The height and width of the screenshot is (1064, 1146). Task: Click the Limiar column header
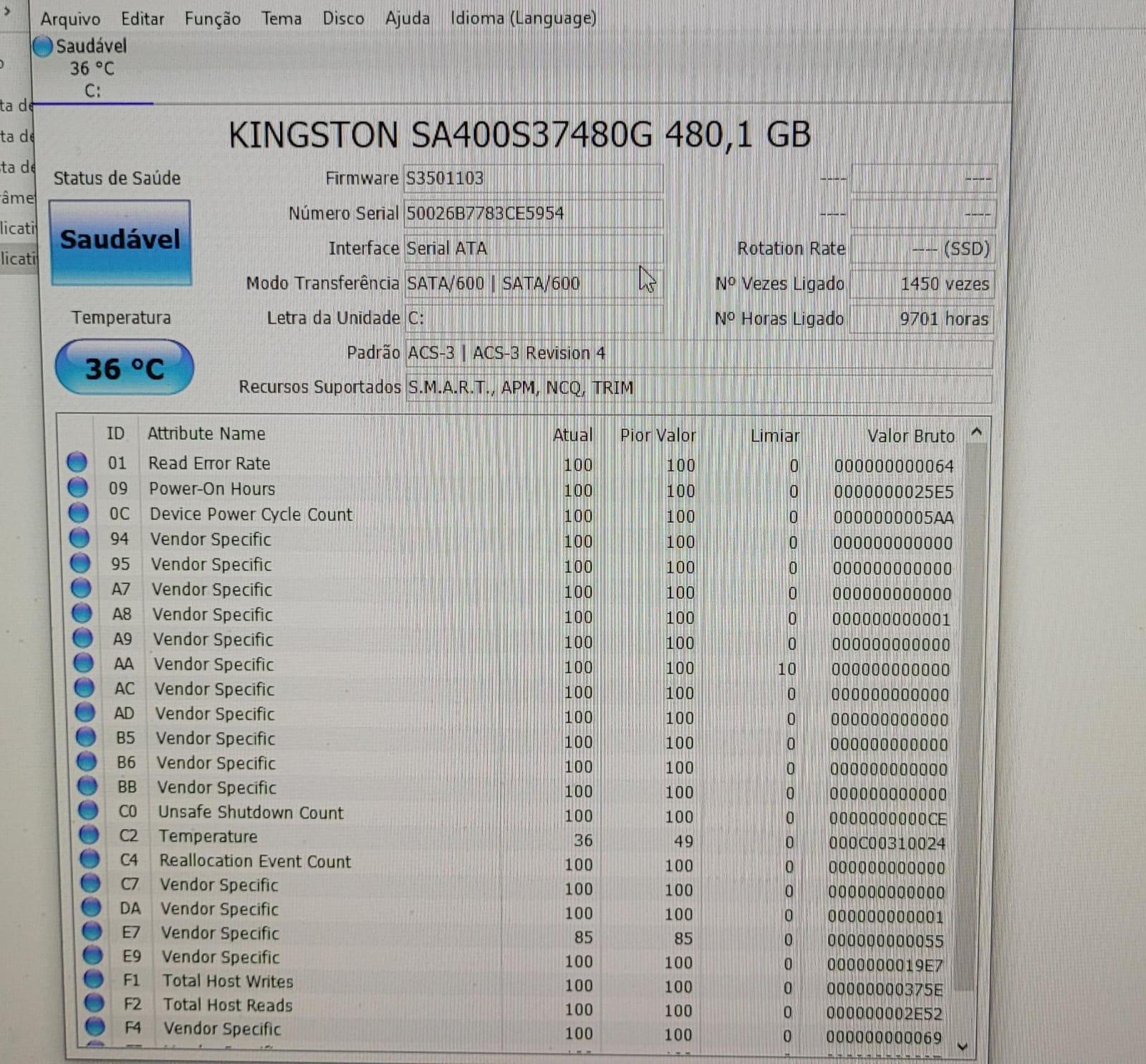click(x=774, y=436)
